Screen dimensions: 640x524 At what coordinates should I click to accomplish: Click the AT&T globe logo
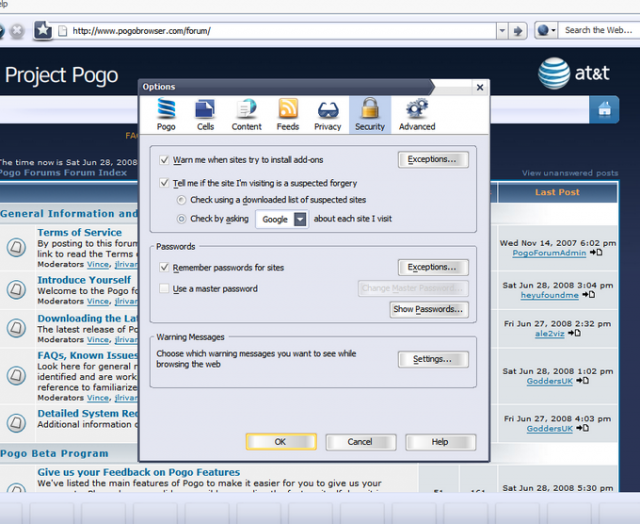554,73
